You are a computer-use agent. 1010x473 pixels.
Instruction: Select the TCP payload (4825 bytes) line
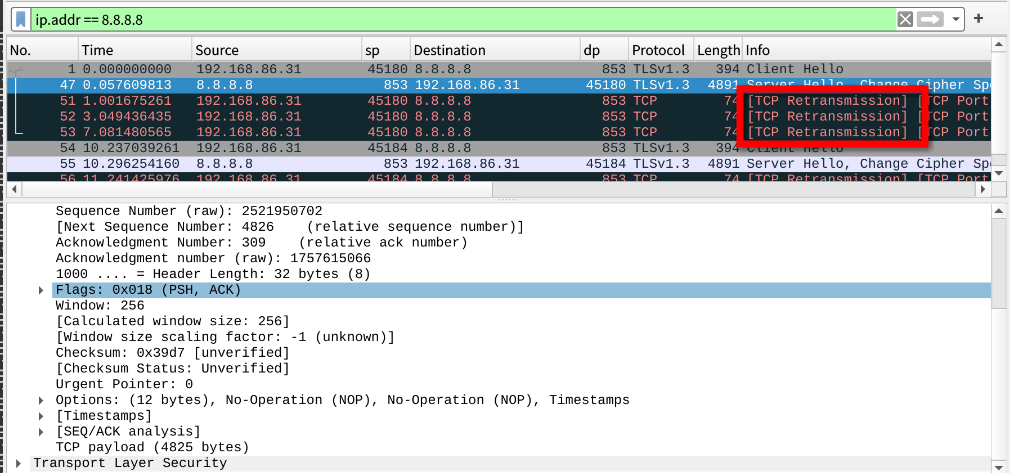tap(152, 447)
